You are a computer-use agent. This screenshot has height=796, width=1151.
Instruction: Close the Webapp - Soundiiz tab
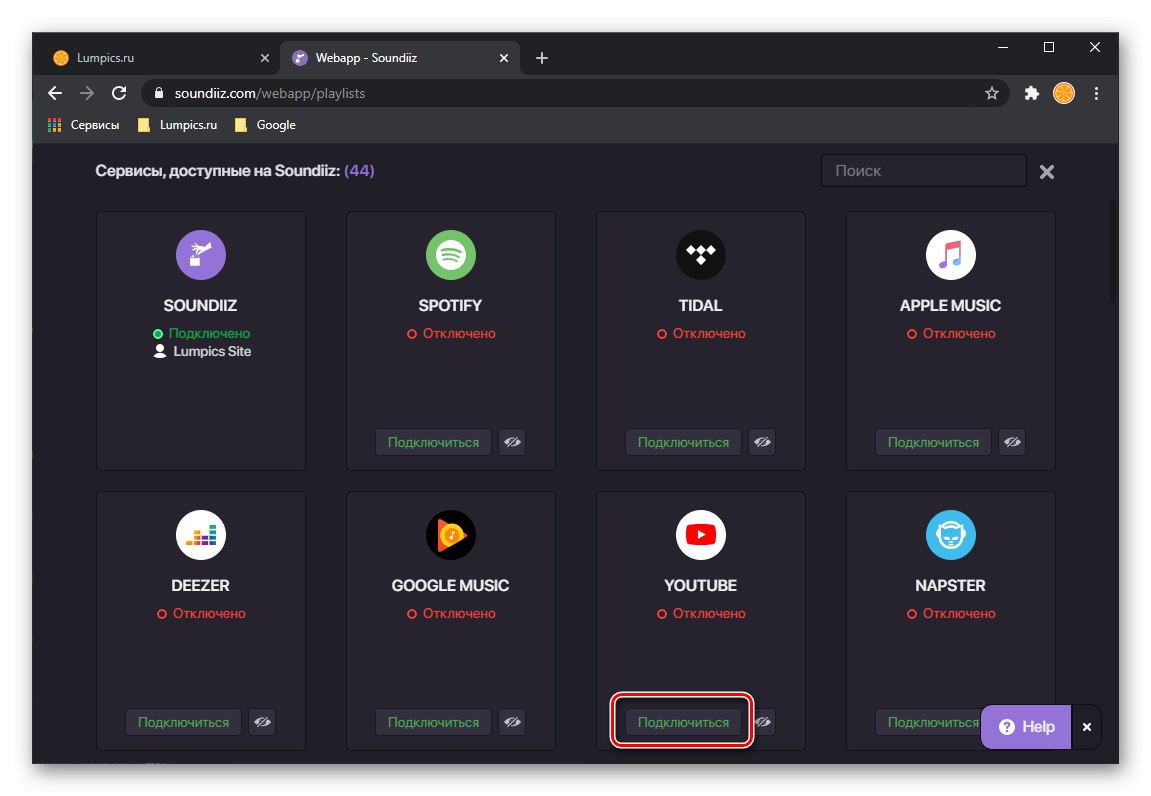[x=504, y=58]
